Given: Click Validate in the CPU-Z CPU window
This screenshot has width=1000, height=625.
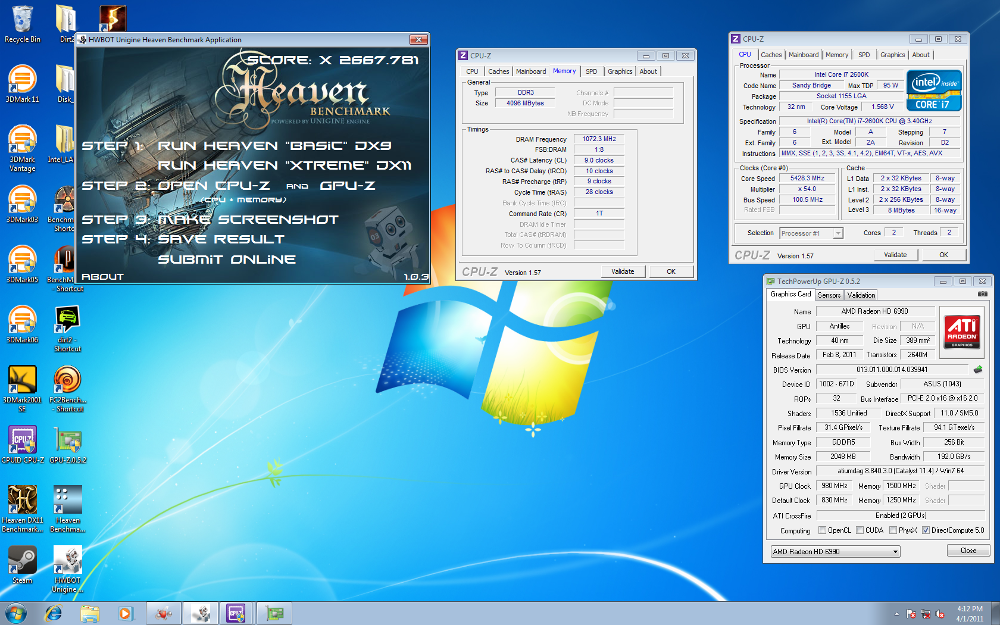Looking at the screenshot, I should [895, 254].
